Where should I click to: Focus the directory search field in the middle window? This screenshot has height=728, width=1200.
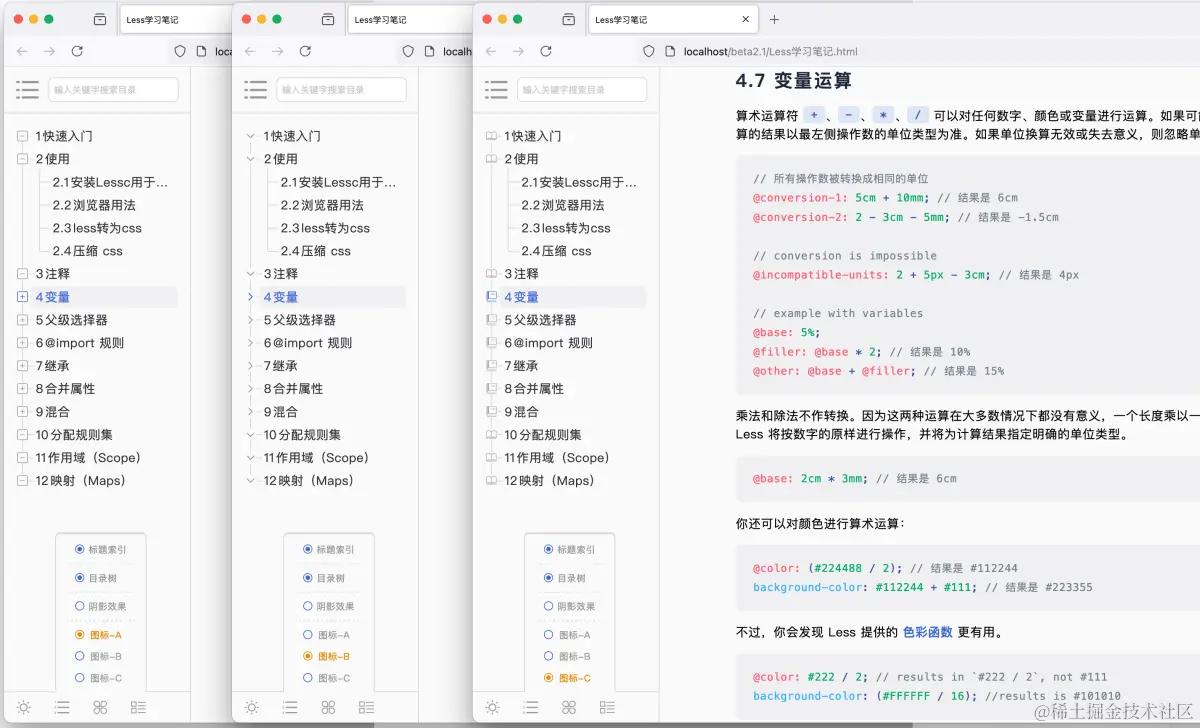pos(341,90)
